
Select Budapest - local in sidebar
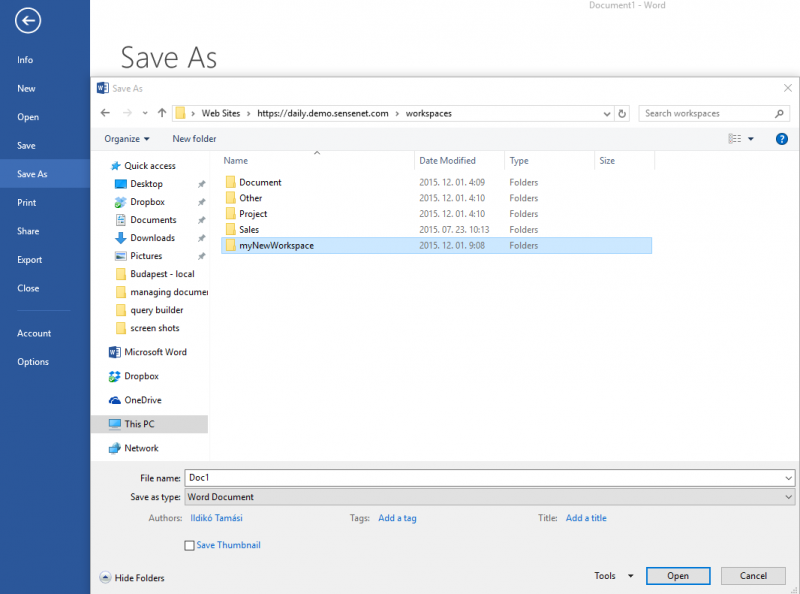coord(162,274)
